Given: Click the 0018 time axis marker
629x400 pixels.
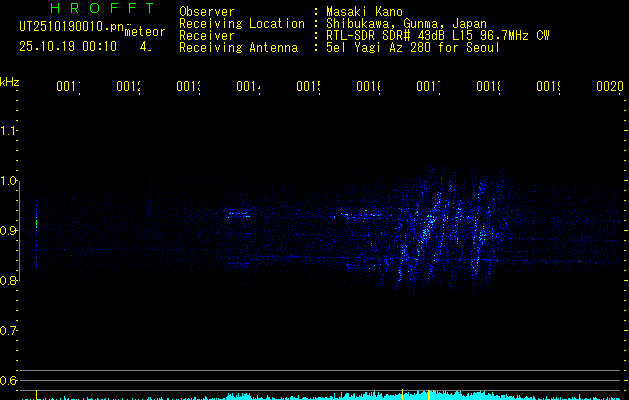Looking at the screenshot, I should (489, 86).
